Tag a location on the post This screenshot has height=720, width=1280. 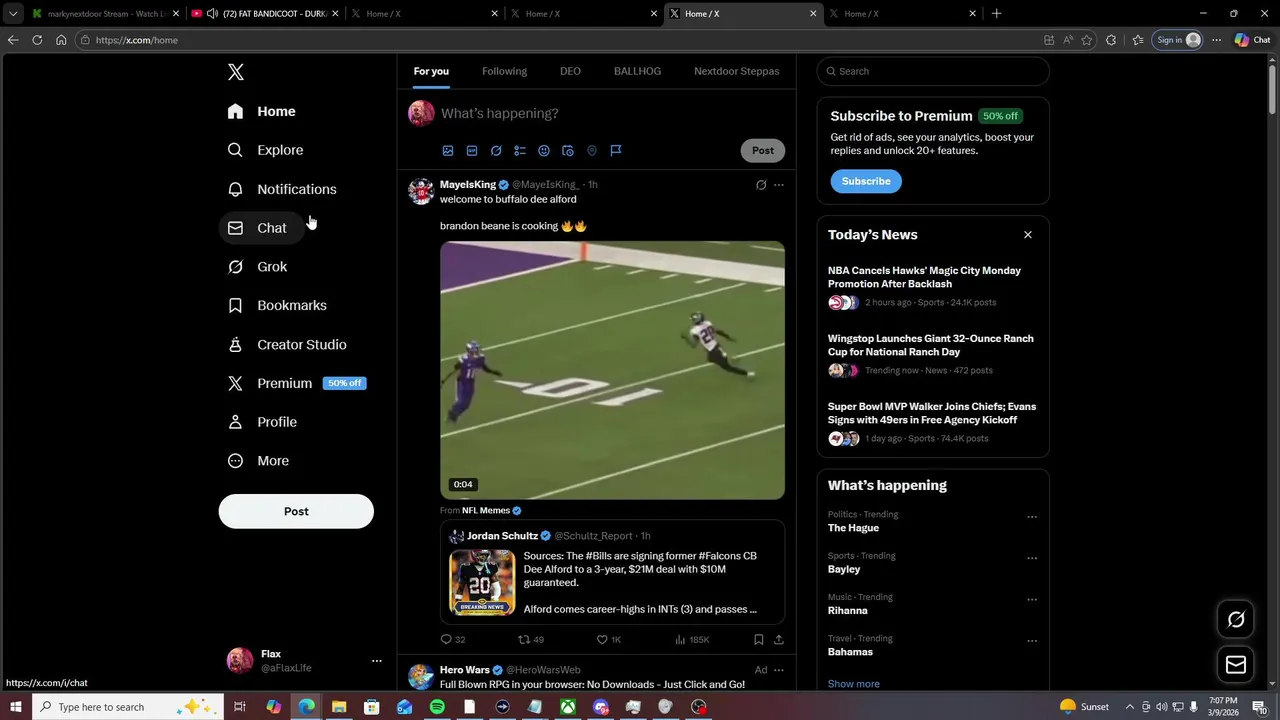pos(592,151)
